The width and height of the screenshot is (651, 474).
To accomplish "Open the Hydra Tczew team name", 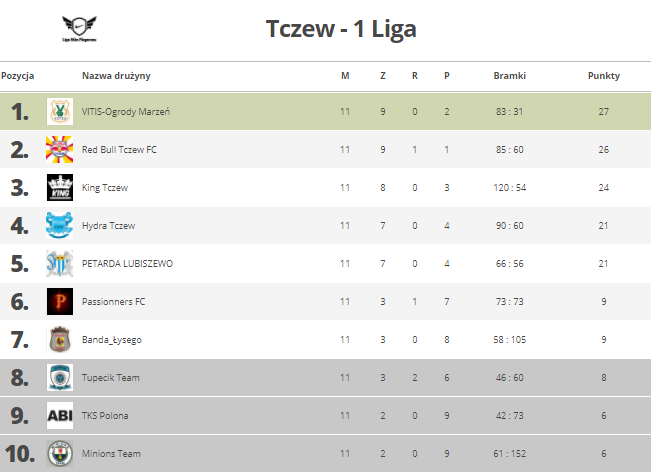I will 108,225.
